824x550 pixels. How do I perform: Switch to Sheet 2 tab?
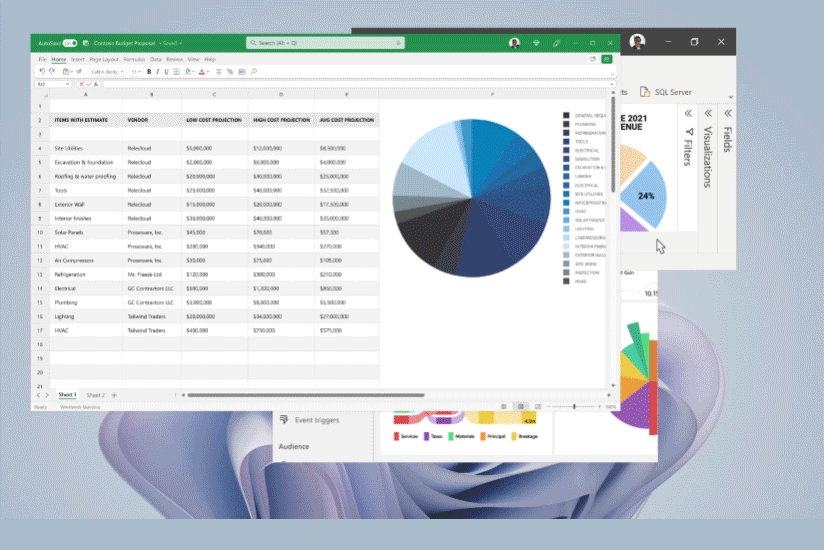coord(95,395)
